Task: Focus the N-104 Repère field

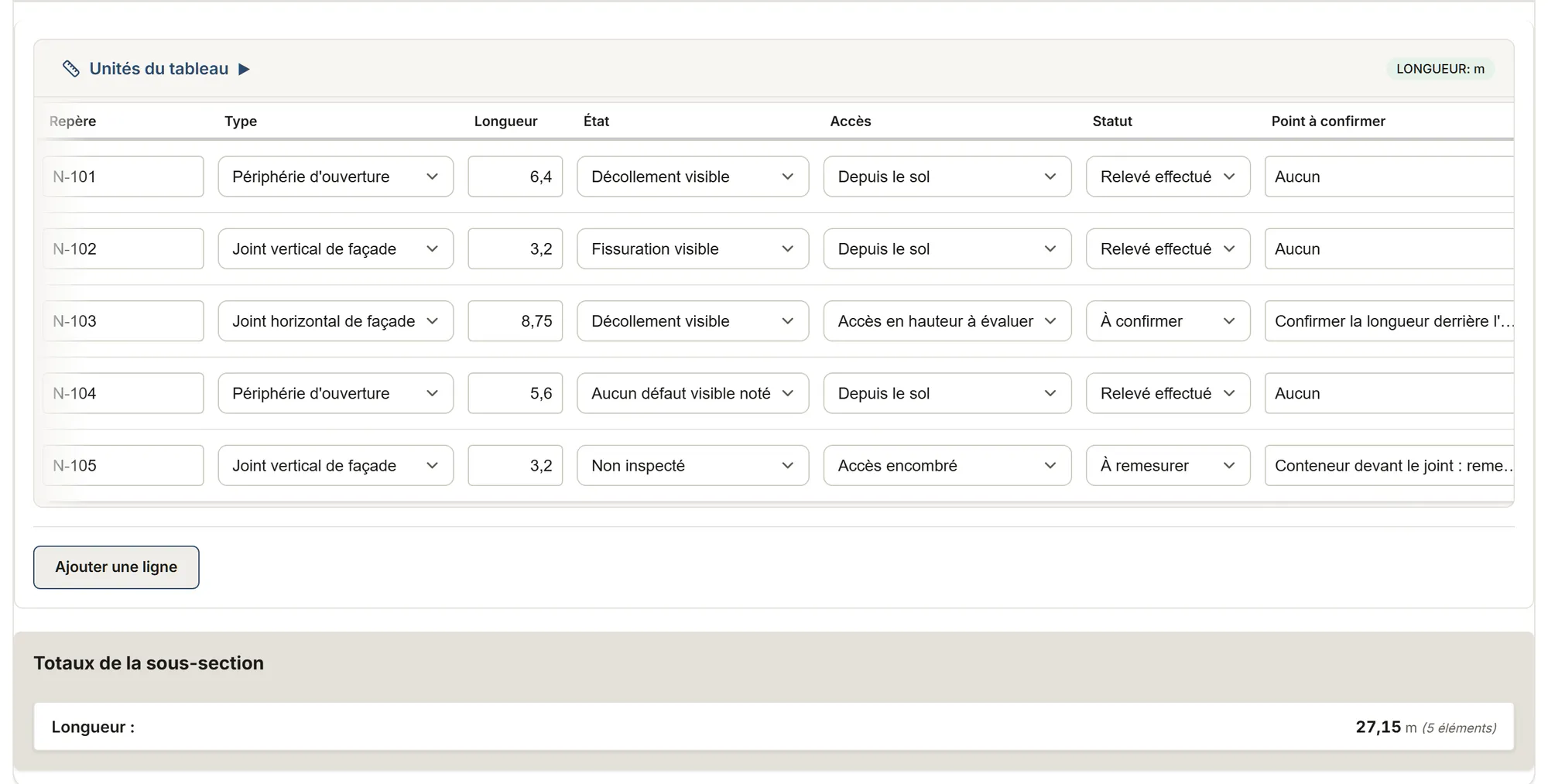Action: (x=123, y=393)
